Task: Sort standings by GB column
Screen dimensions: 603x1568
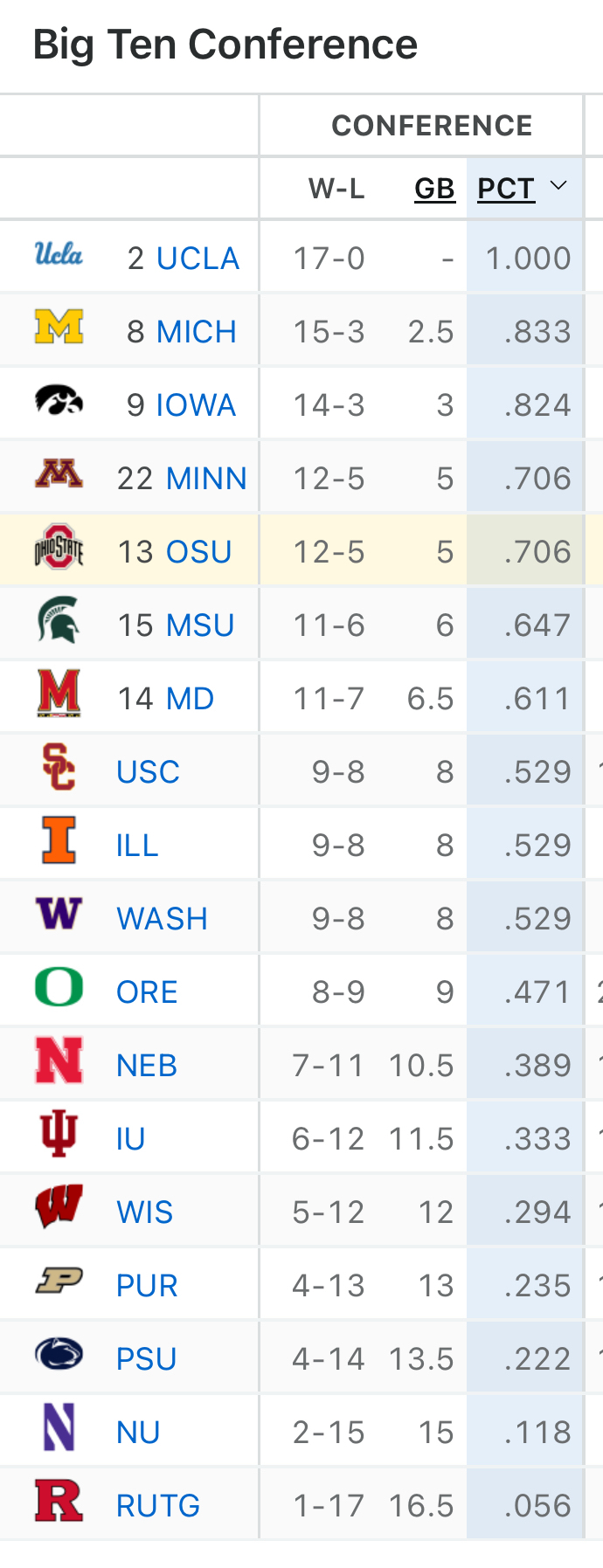Action: pos(434,189)
